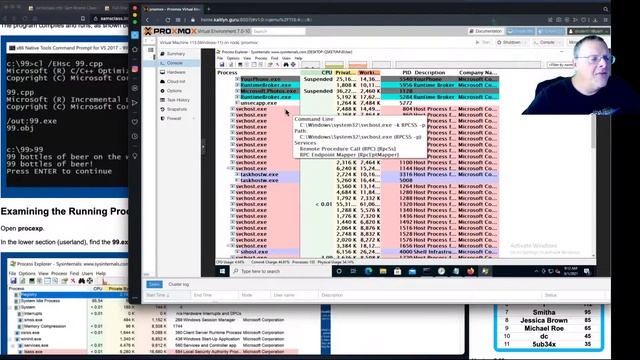Open Microsoft Store from VM taskbar
Screen dimensions: 640x360
tap(397, 271)
